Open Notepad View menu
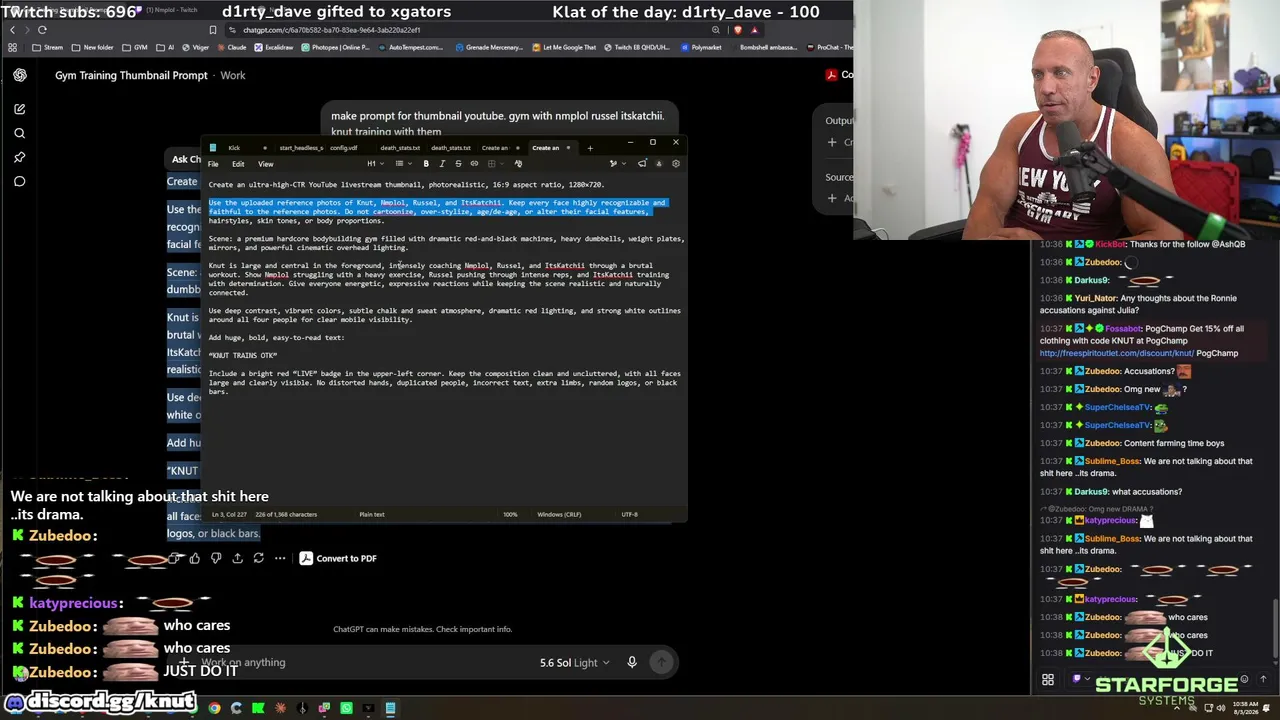The width and height of the screenshot is (1280, 720). tap(266, 164)
